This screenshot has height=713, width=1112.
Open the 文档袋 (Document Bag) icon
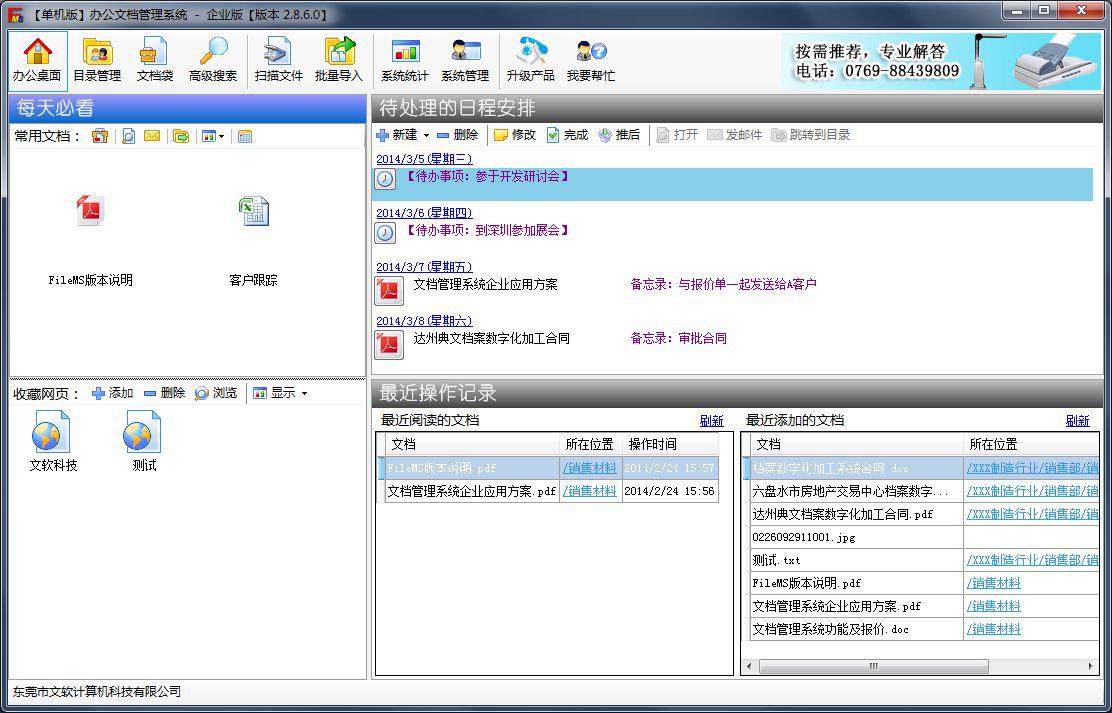tap(153, 58)
